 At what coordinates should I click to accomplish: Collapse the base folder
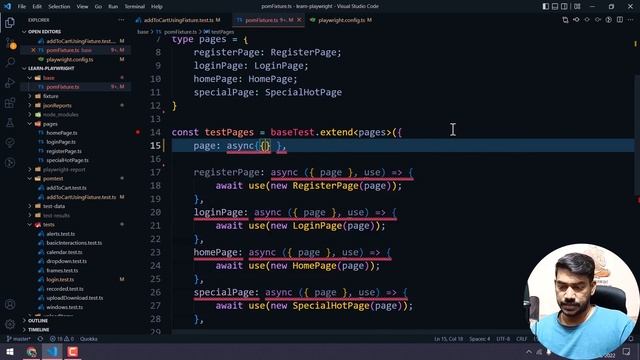click(48, 78)
